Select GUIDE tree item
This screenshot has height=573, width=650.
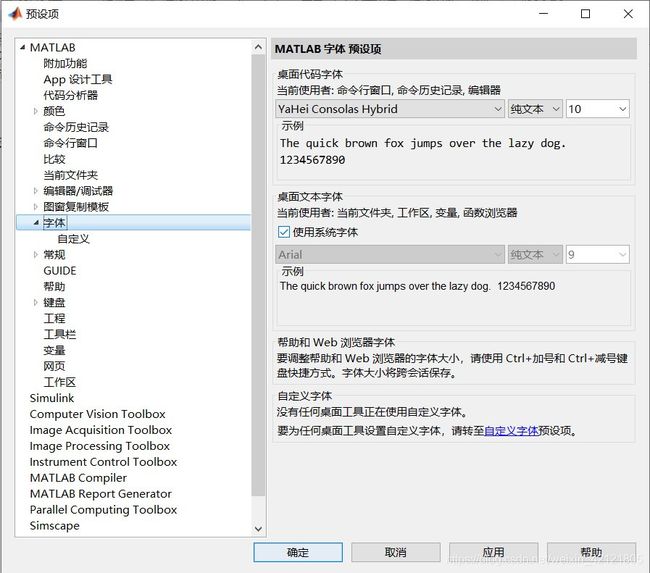tap(60, 271)
